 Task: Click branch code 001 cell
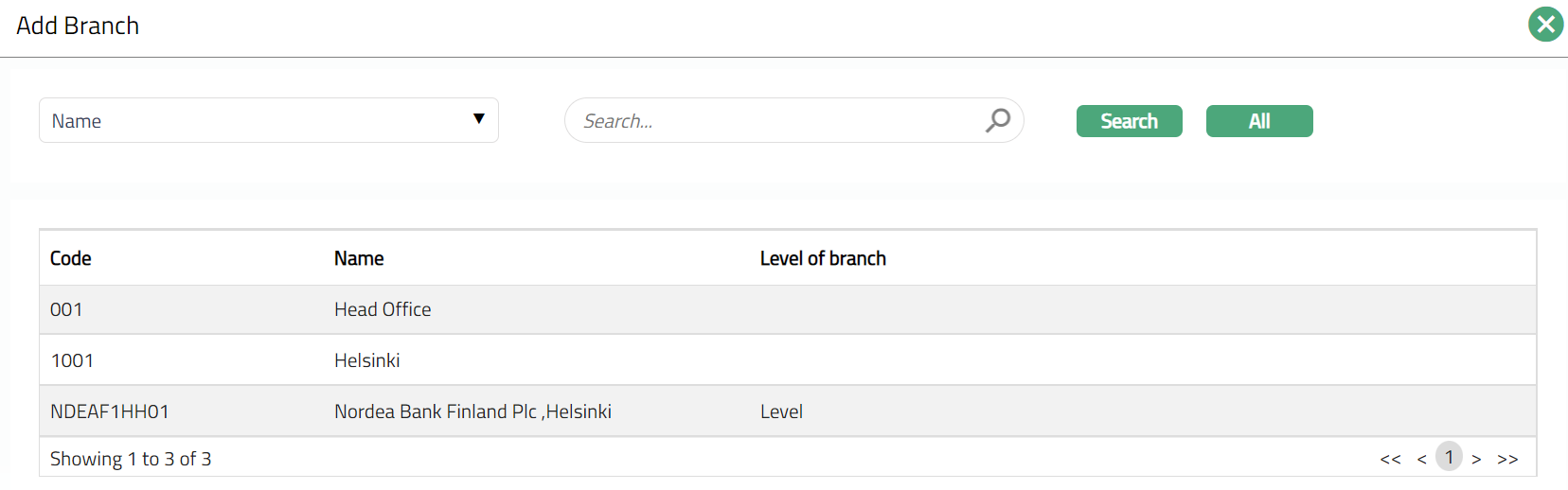66,309
